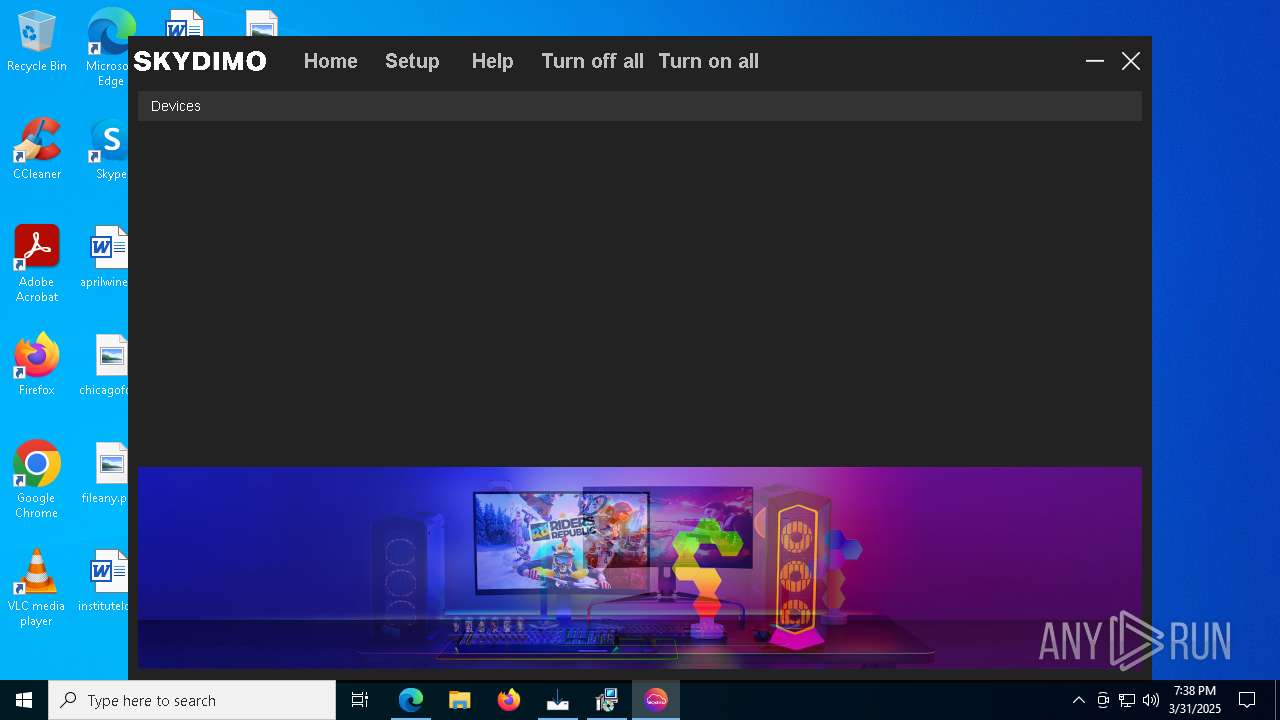Open network settings tray icon

pos(1127,700)
